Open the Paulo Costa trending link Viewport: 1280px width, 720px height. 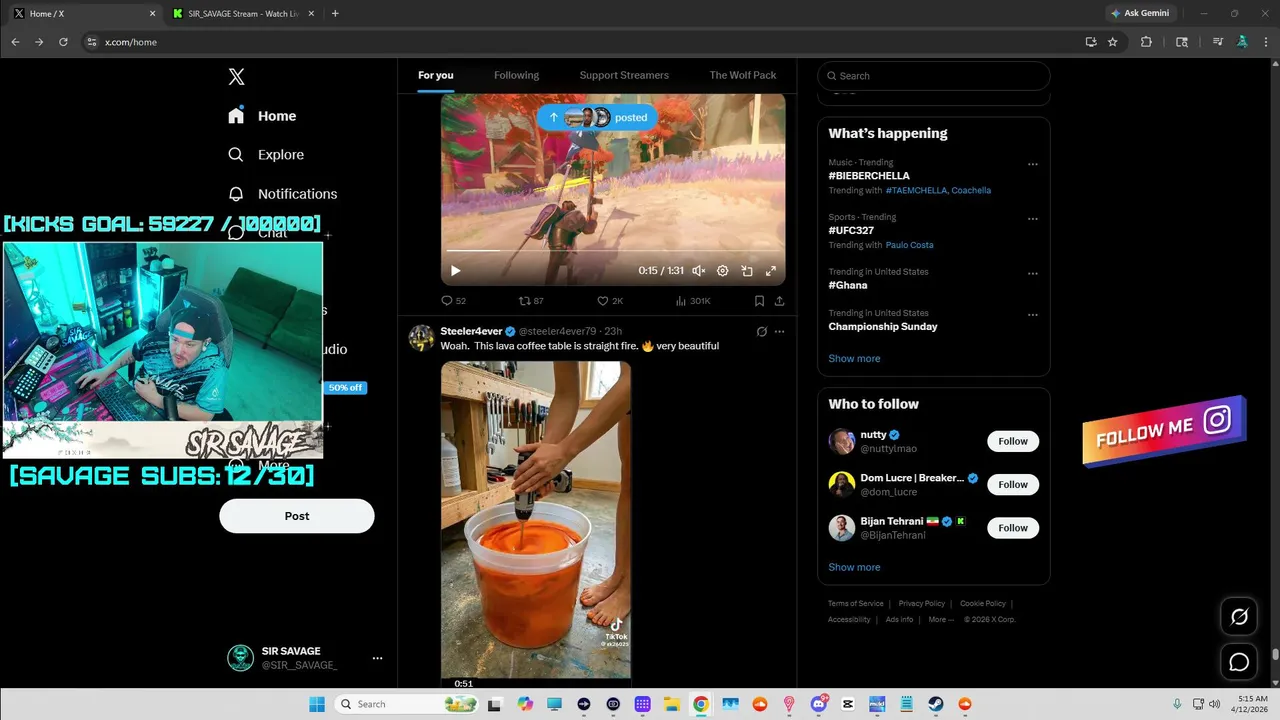(x=909, y=245)
